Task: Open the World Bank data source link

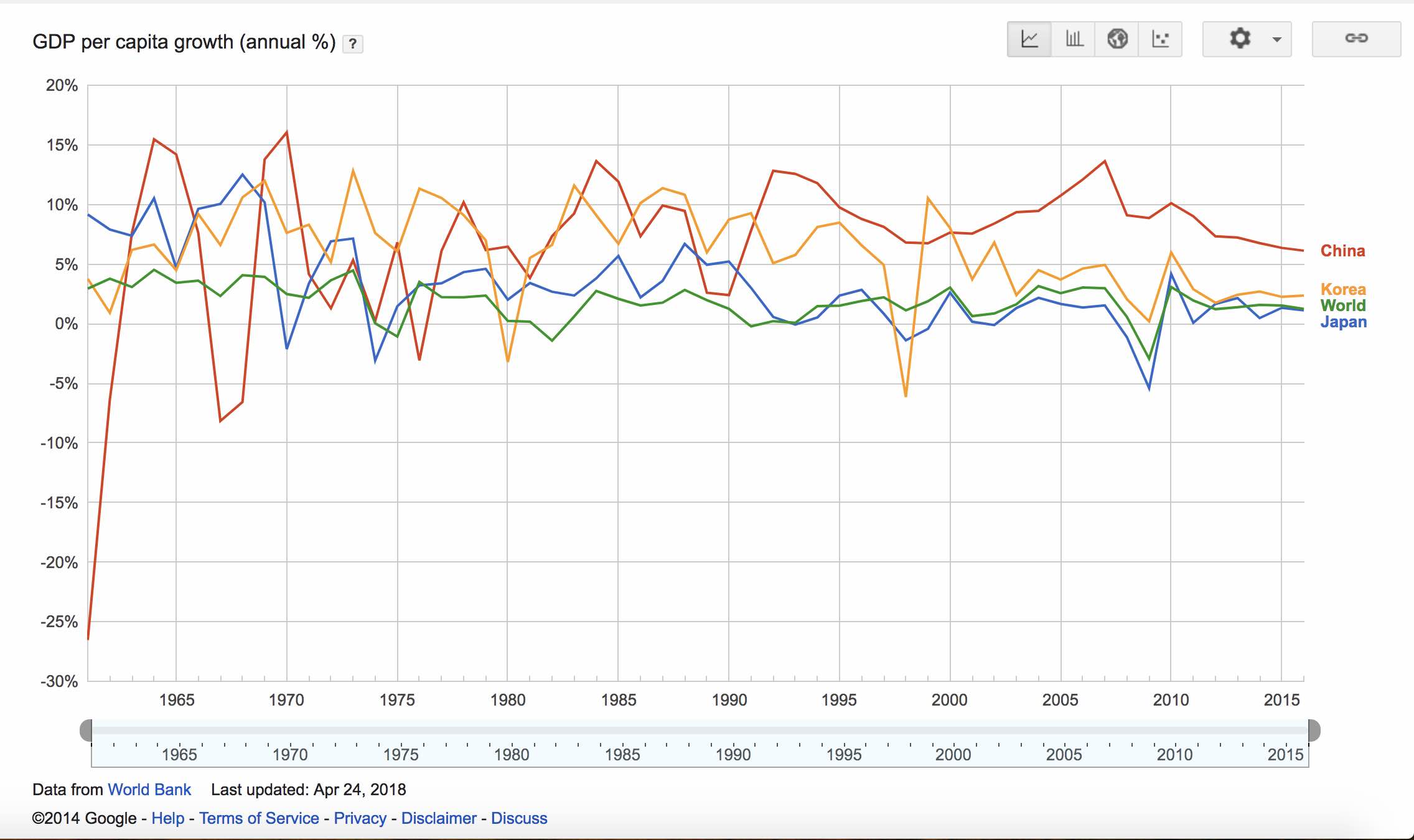Action: click(149, 790)
